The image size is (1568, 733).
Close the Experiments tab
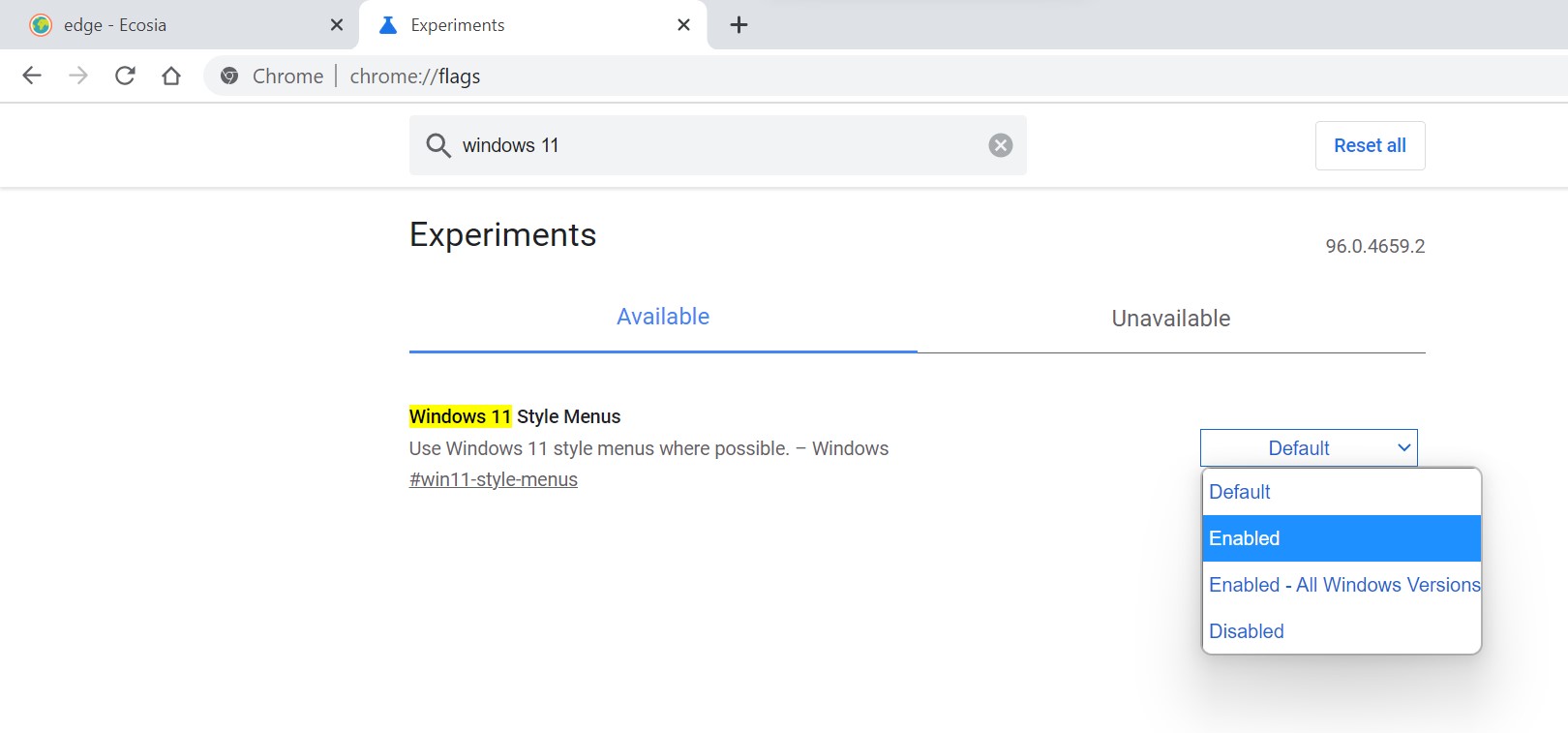[683, 25]
